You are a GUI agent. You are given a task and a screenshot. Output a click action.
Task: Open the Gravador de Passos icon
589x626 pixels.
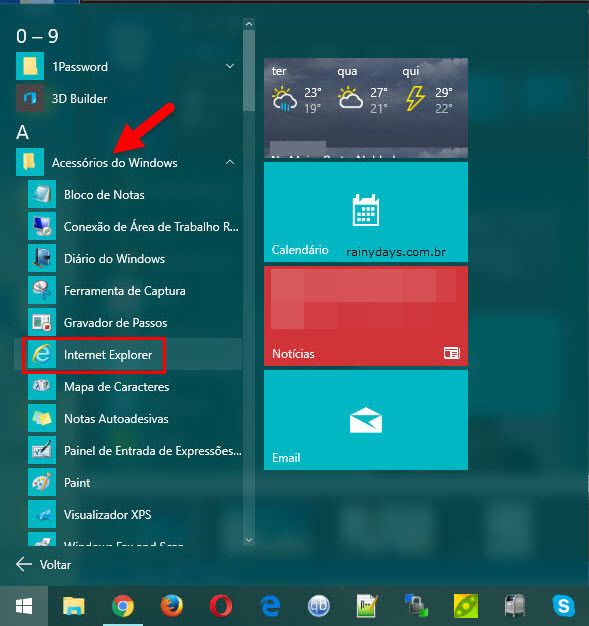(x=42, y=322)
